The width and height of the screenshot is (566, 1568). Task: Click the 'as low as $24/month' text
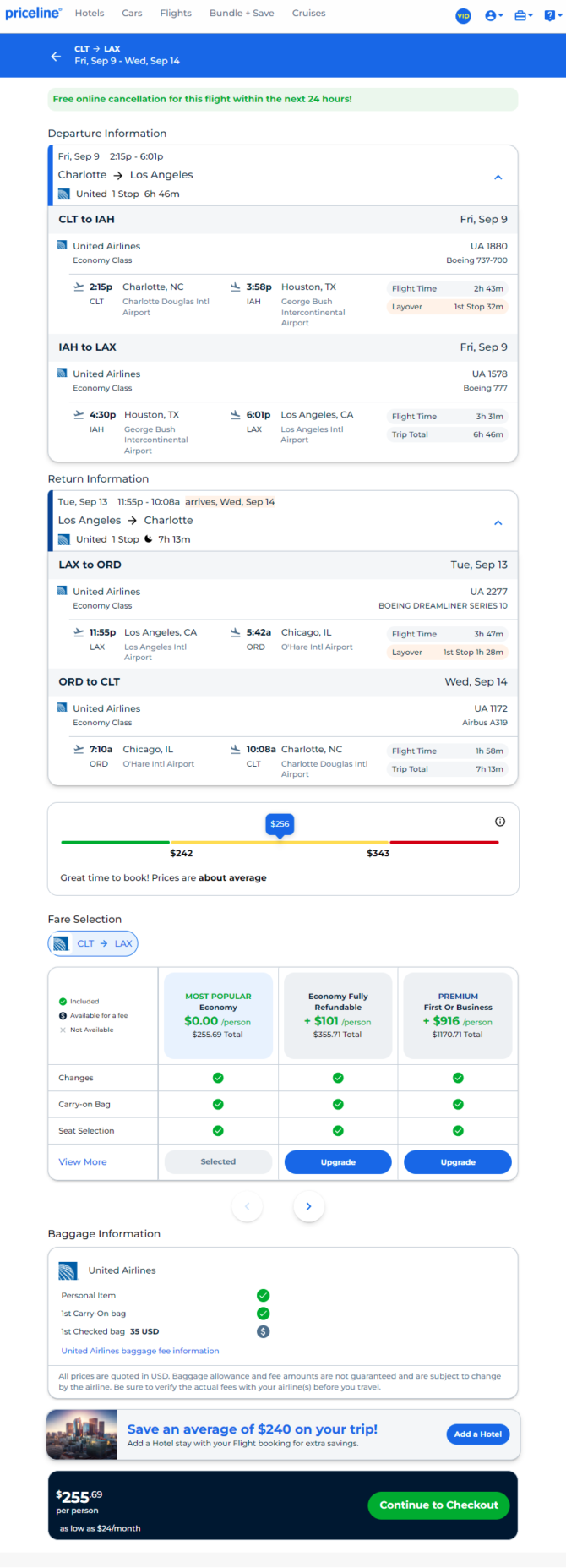click(100, 1528)
